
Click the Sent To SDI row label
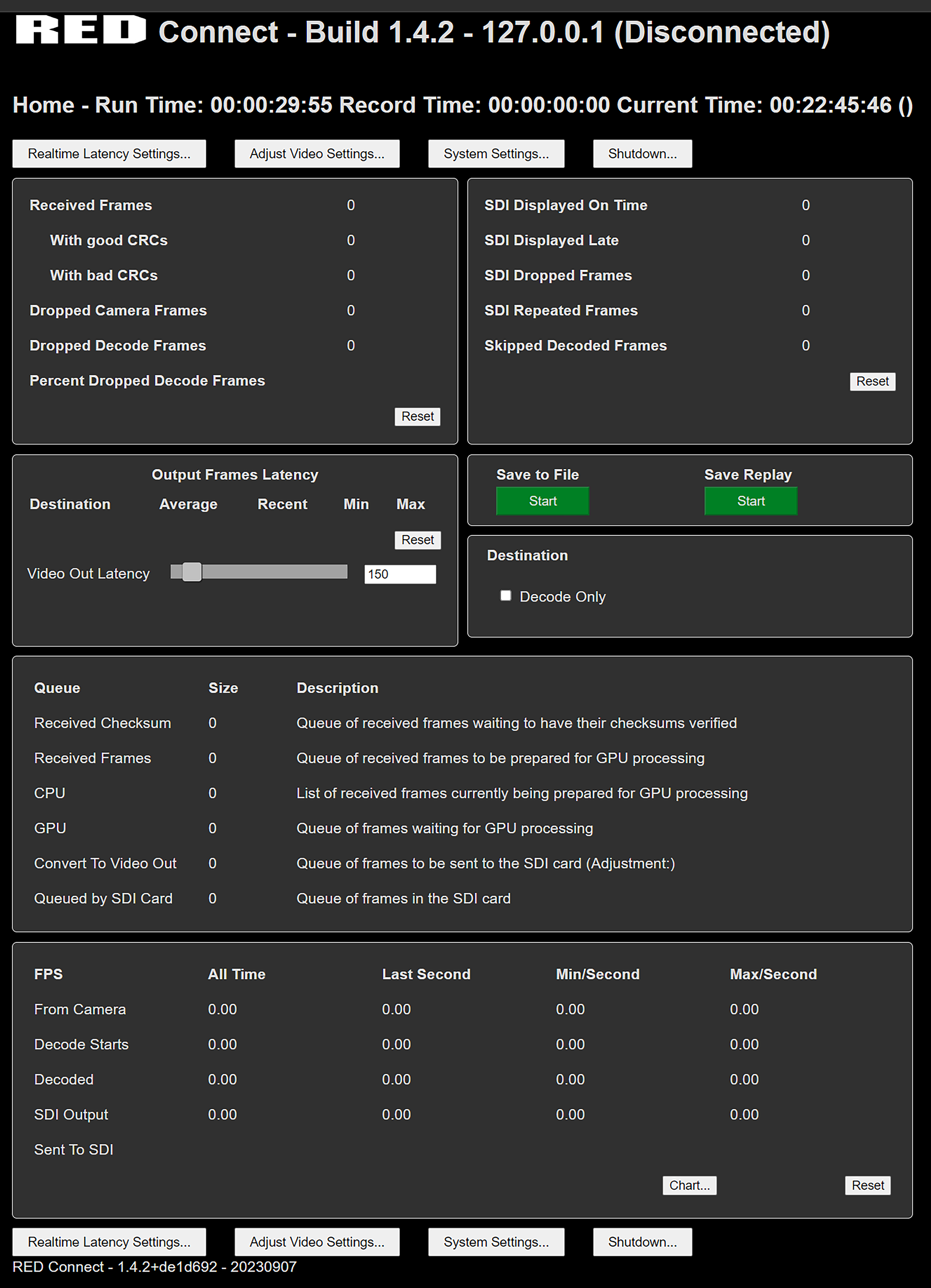point(74,1150)
